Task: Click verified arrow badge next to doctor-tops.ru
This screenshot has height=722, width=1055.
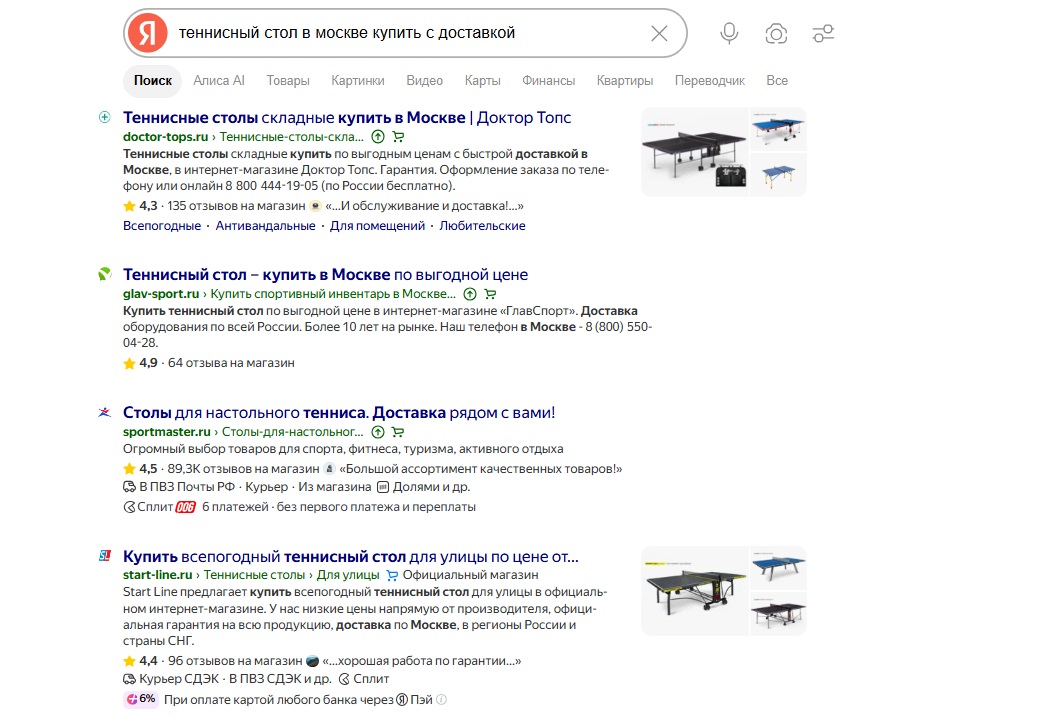Action: (378, 137)
